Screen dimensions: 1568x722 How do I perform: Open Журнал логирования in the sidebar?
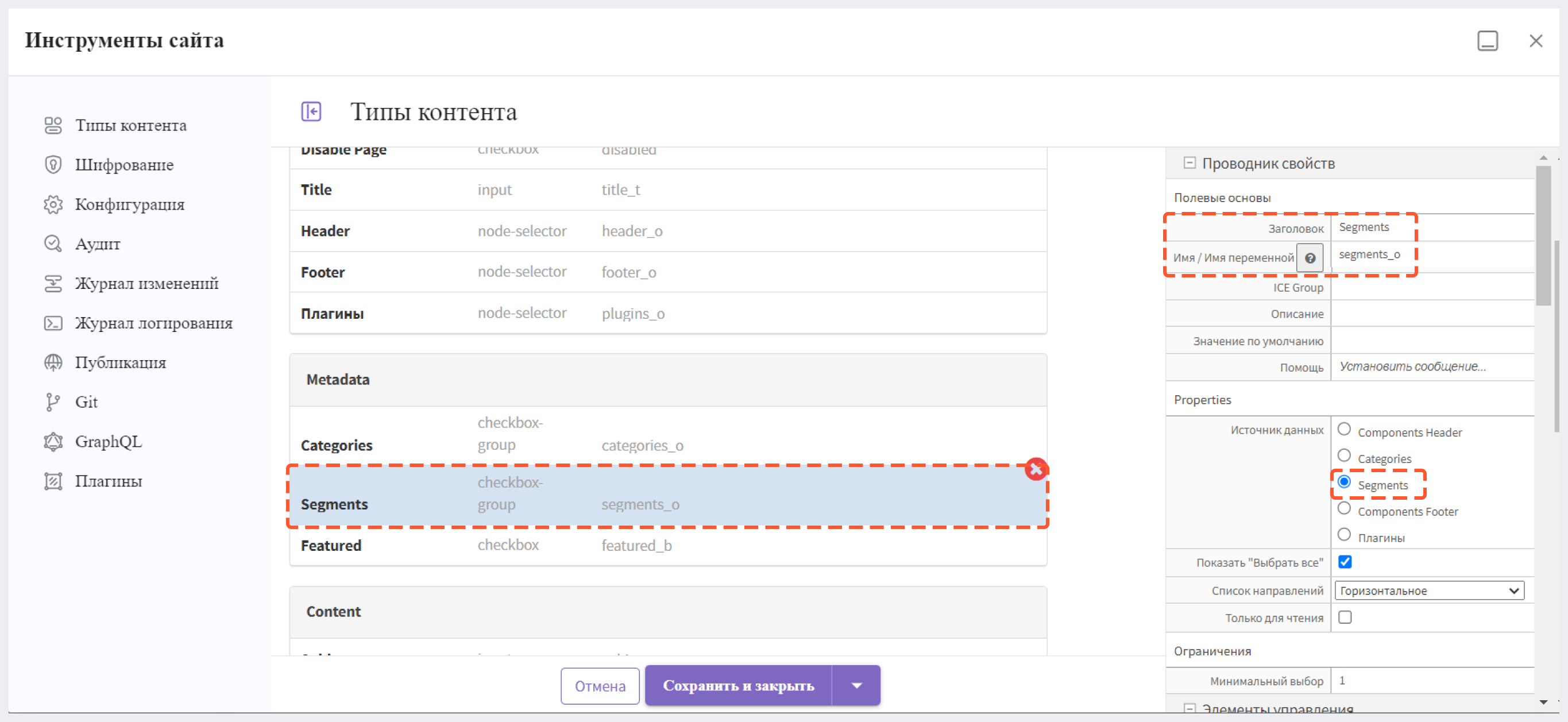click(153, 323)
